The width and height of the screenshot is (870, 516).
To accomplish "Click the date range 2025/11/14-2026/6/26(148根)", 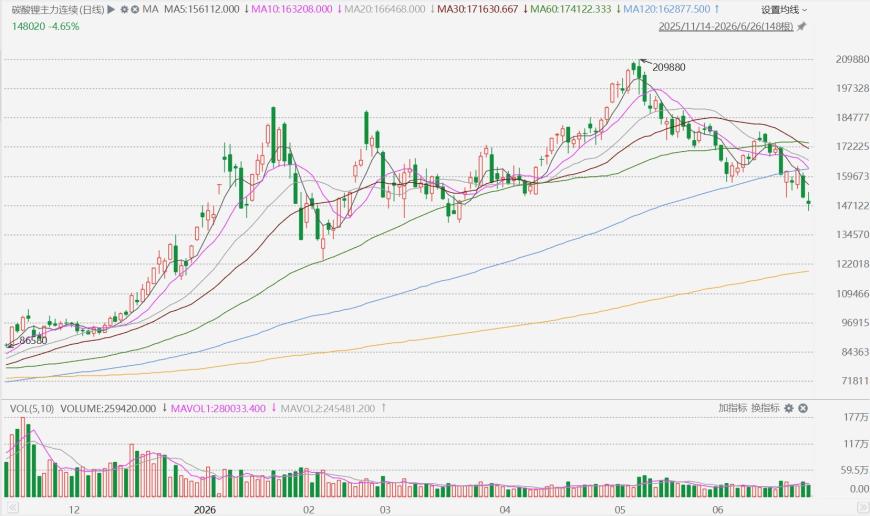I will pos(726,27).
